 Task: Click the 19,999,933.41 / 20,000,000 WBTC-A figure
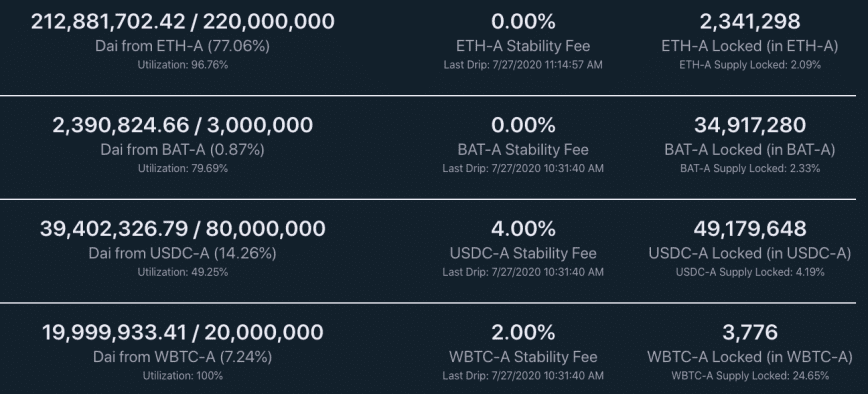(182, 332)
